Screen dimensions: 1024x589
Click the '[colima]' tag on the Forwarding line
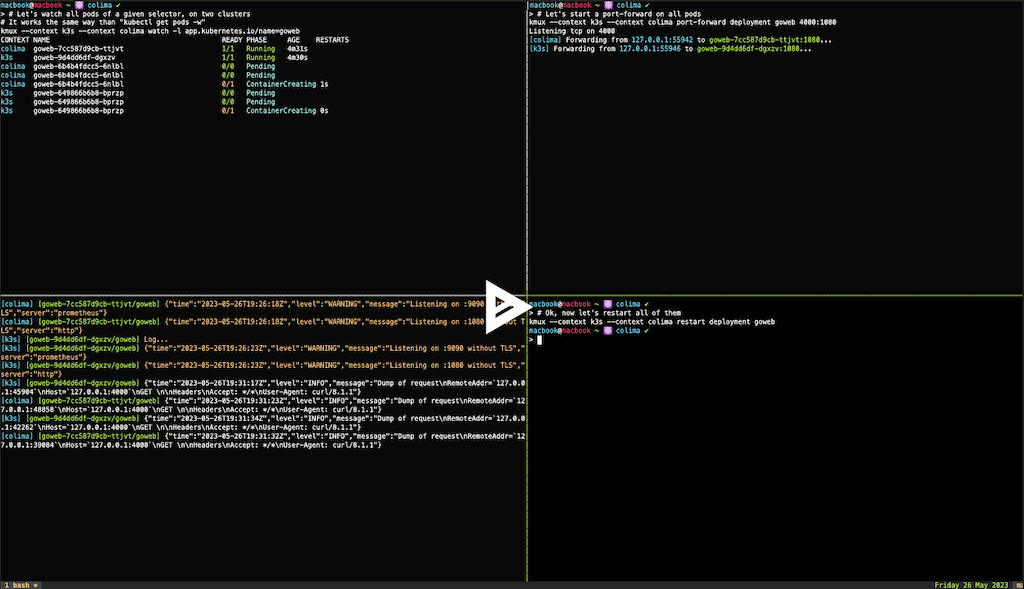[545, 40]
